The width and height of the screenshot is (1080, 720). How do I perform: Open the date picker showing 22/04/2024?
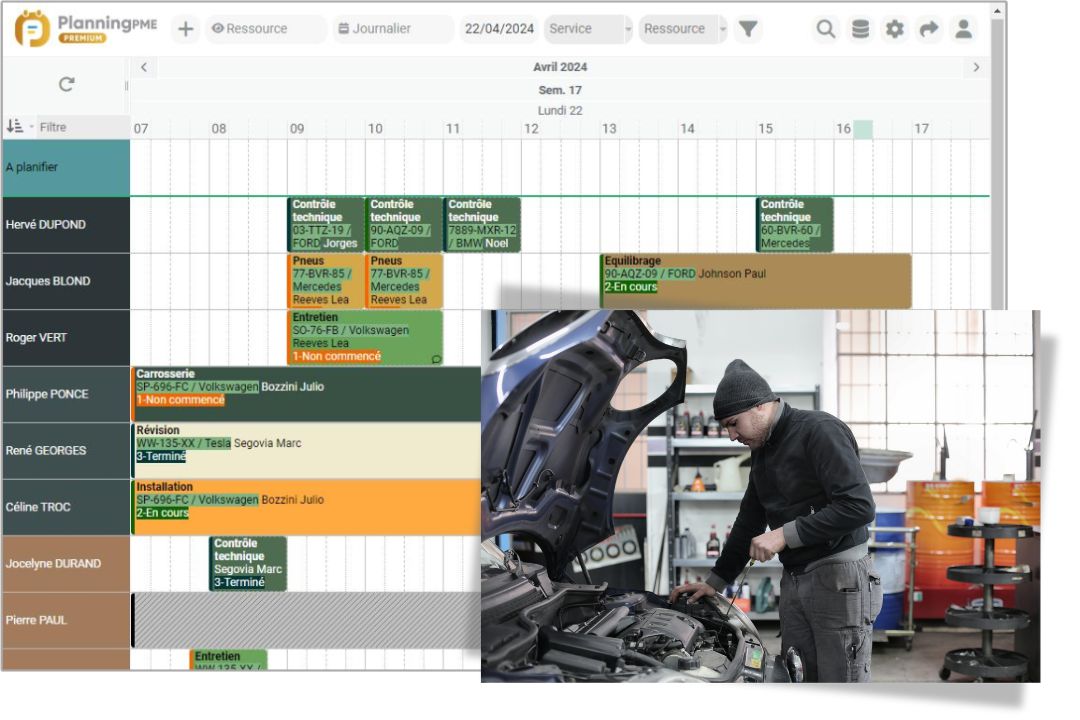pos(499,29)
